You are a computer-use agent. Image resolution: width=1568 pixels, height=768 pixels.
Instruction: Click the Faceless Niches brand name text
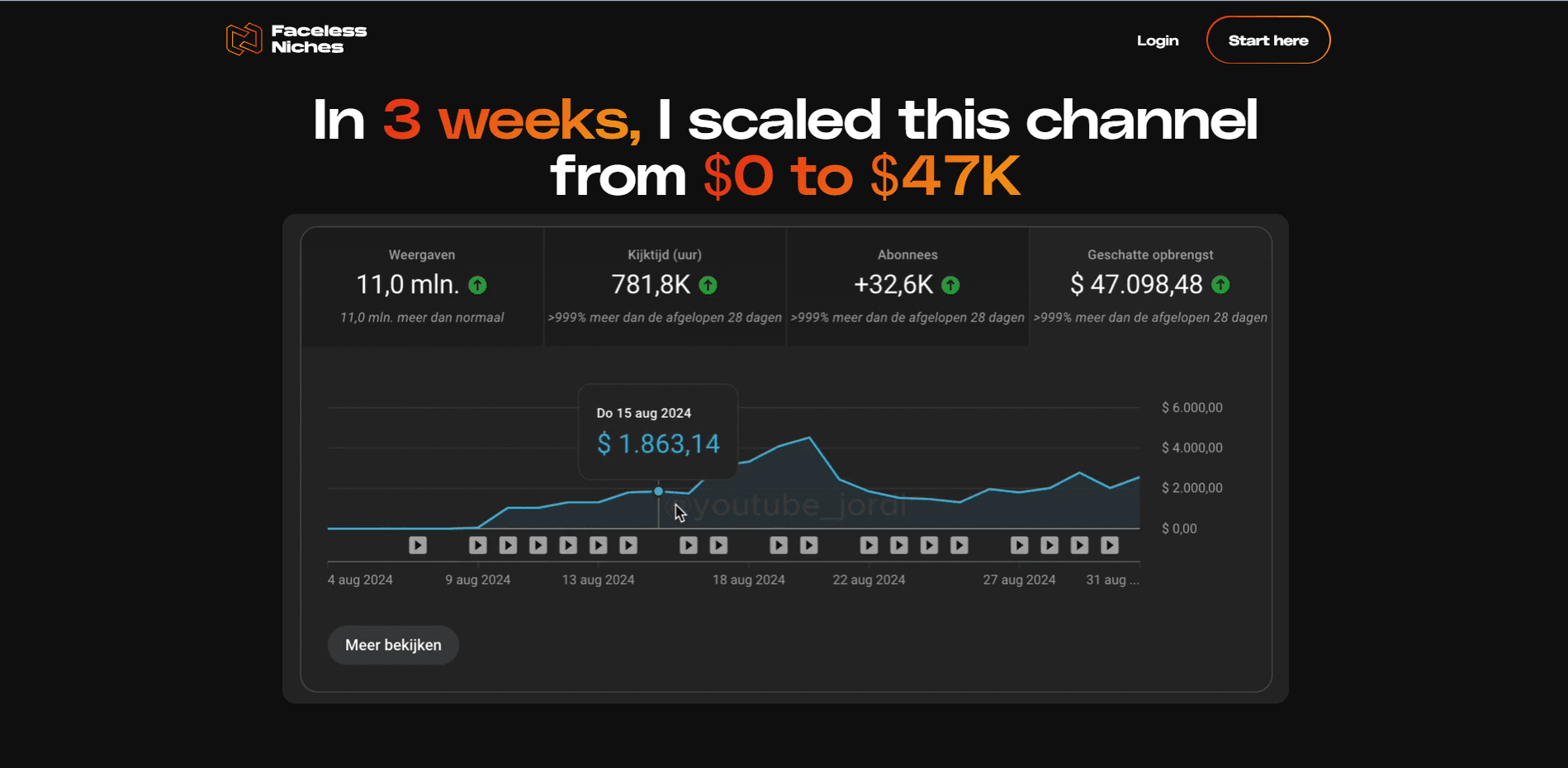319,39
